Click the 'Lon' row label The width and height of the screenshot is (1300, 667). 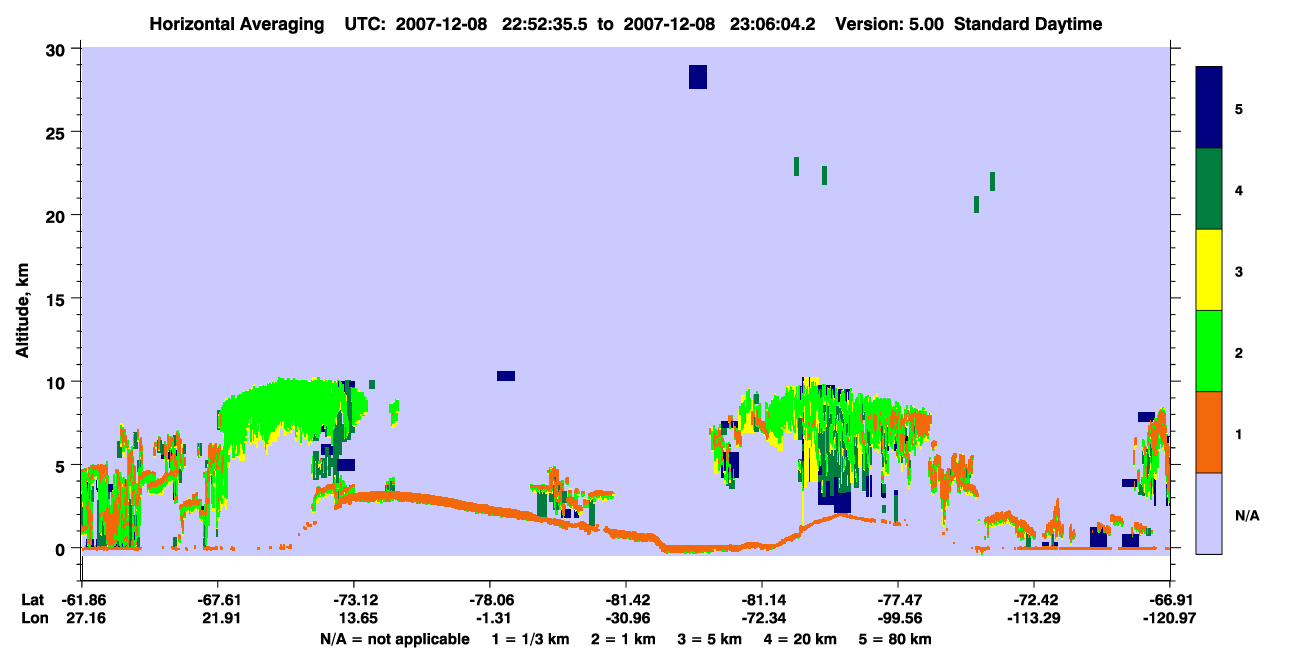coord(33,618)
